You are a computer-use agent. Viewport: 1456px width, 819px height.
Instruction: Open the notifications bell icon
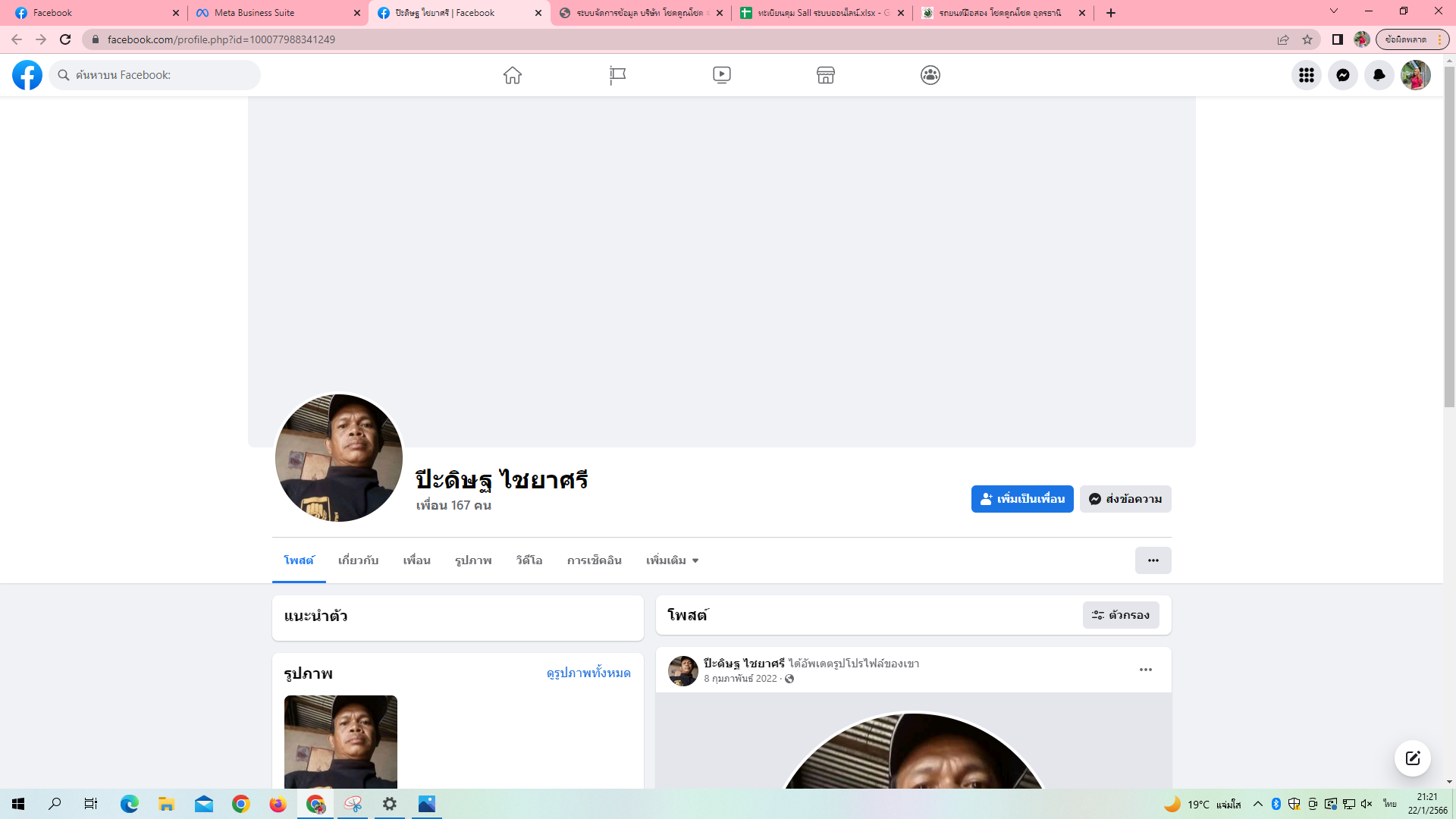(1379, 75)
